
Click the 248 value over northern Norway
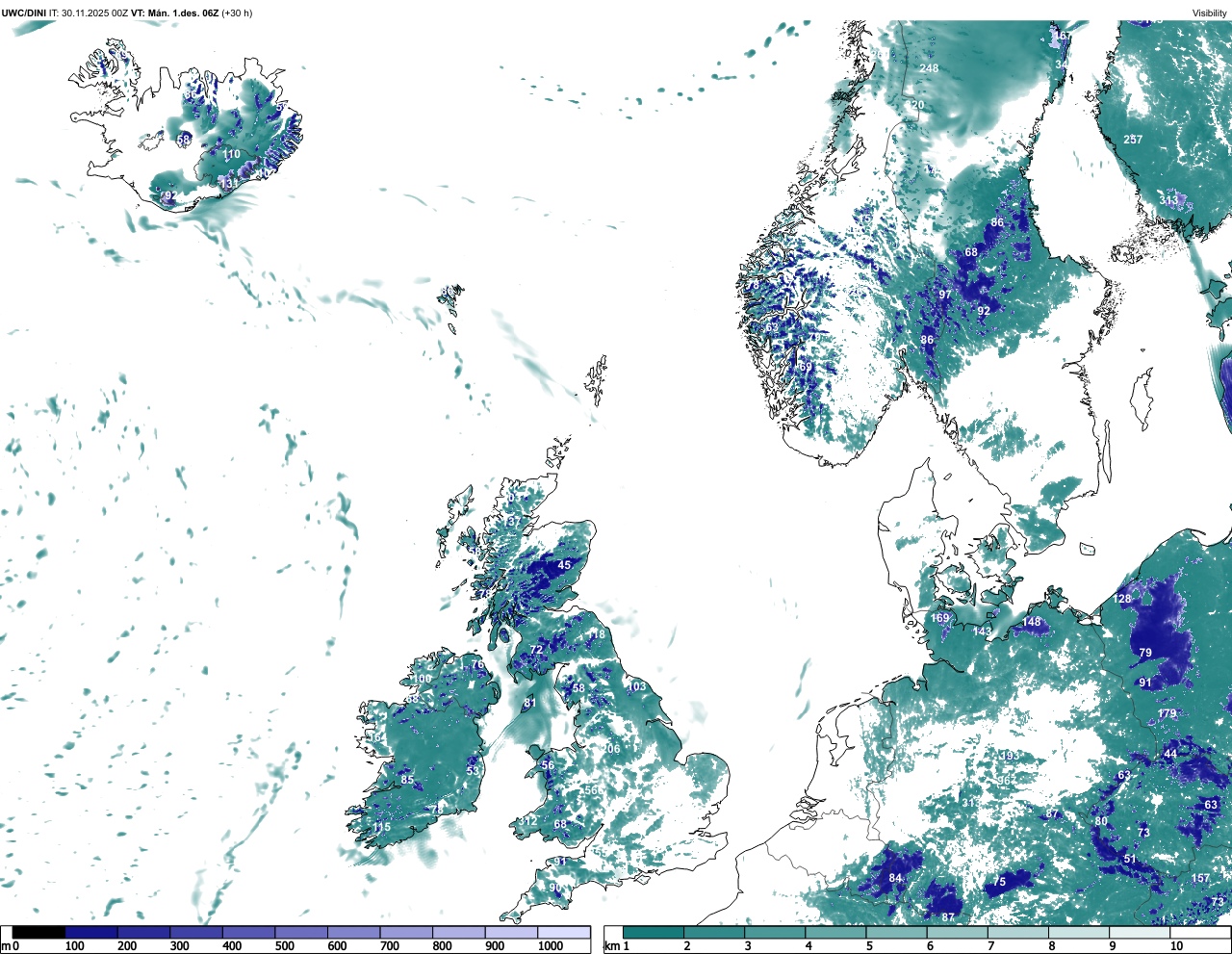[929, 68]
